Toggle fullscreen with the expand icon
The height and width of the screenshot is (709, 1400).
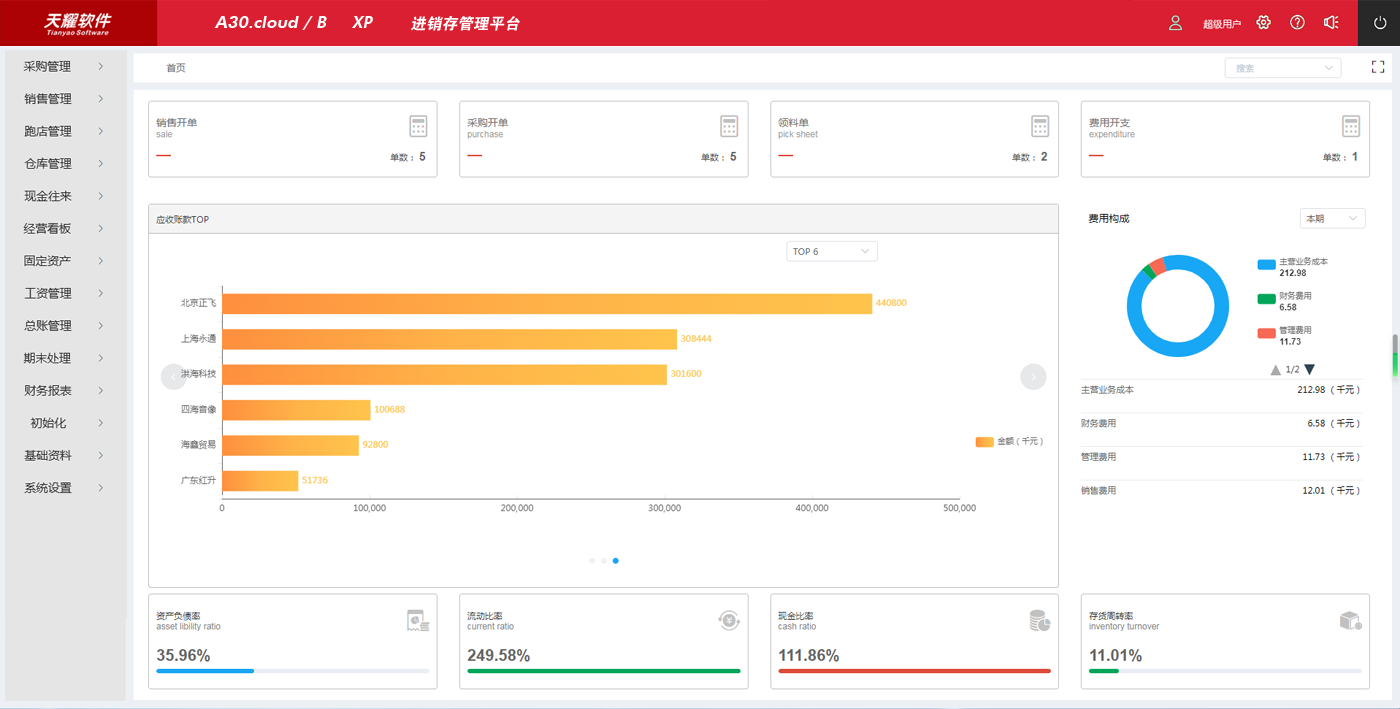coord(1377,67)
